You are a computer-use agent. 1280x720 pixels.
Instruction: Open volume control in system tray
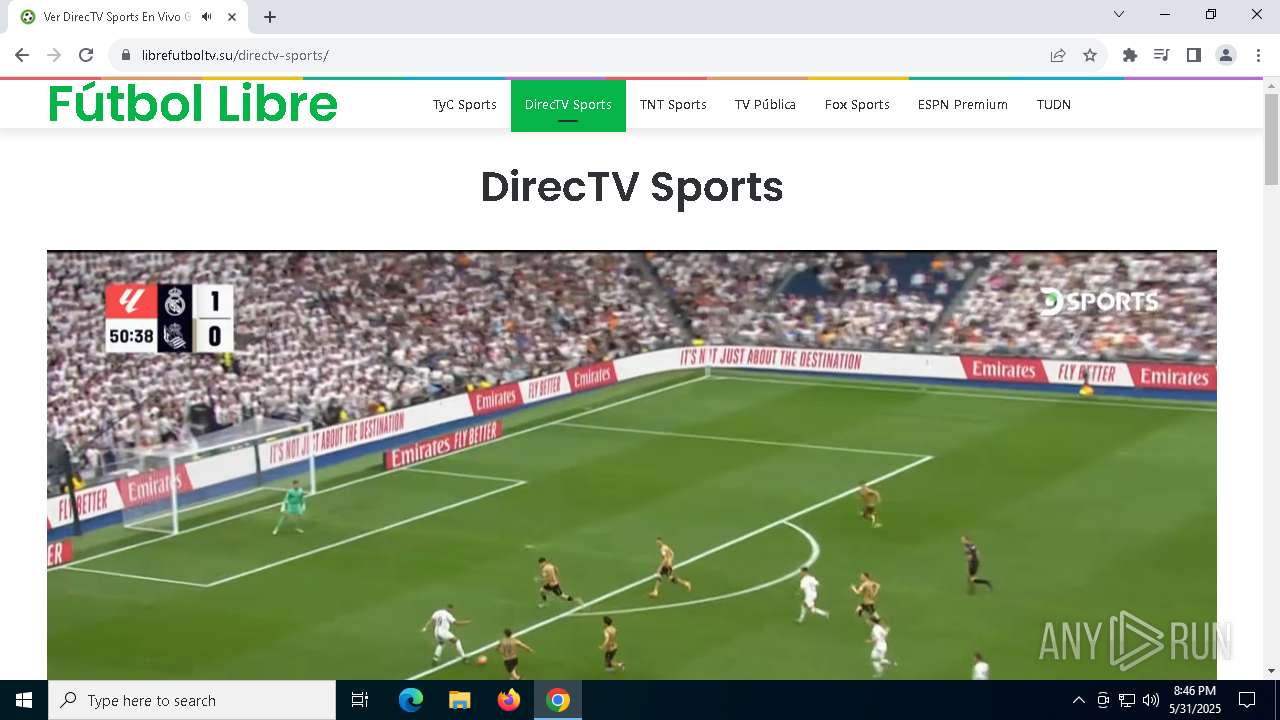pyautogui.click(x=1151, y=700)
